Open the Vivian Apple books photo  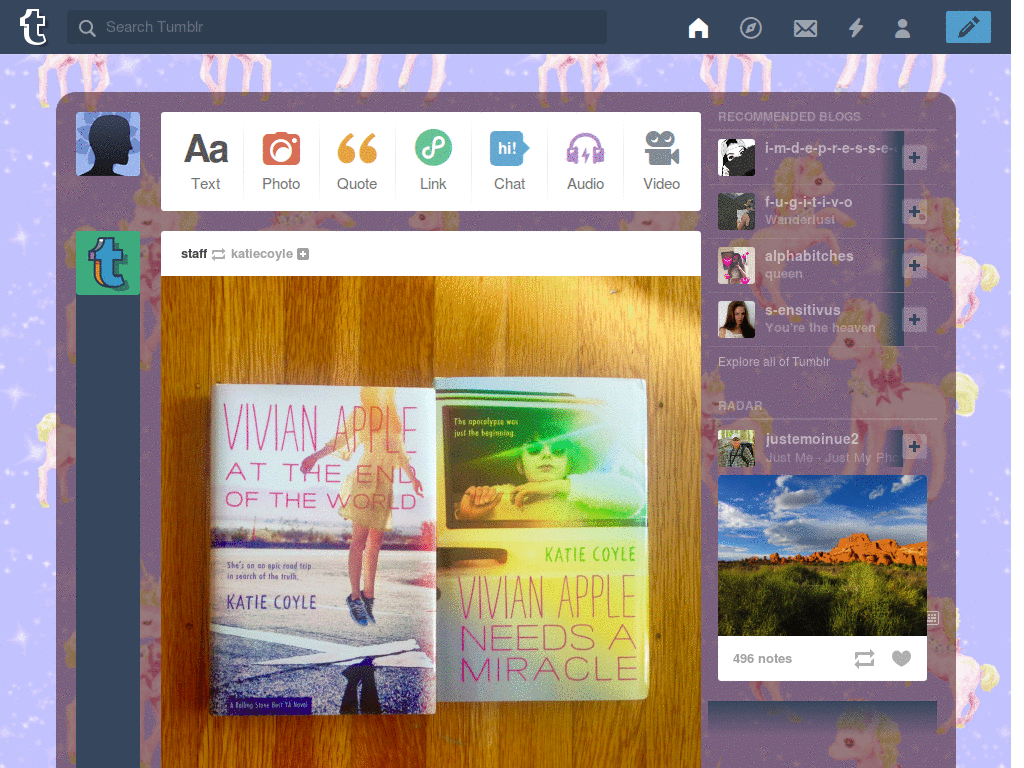click(431, 522)
